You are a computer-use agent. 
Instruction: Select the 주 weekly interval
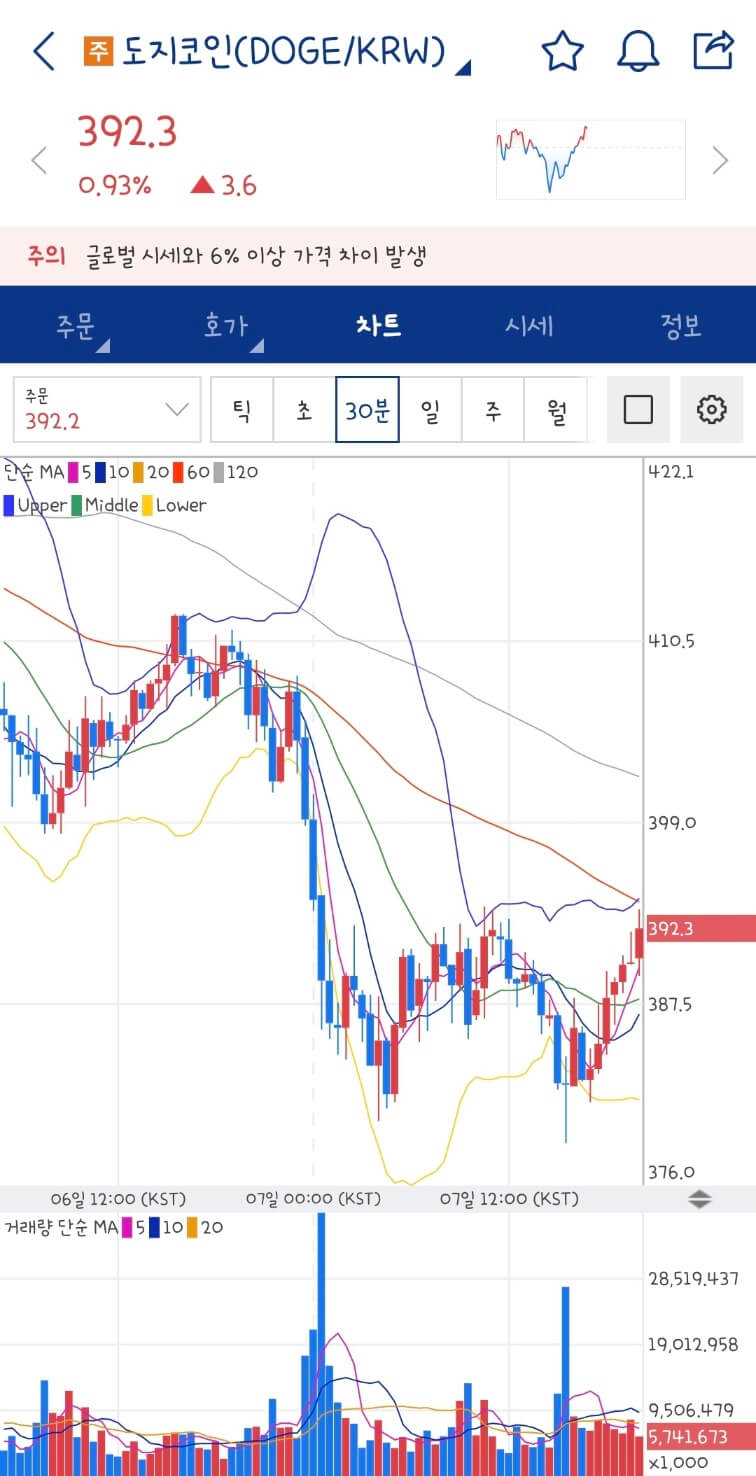point(493,409)
